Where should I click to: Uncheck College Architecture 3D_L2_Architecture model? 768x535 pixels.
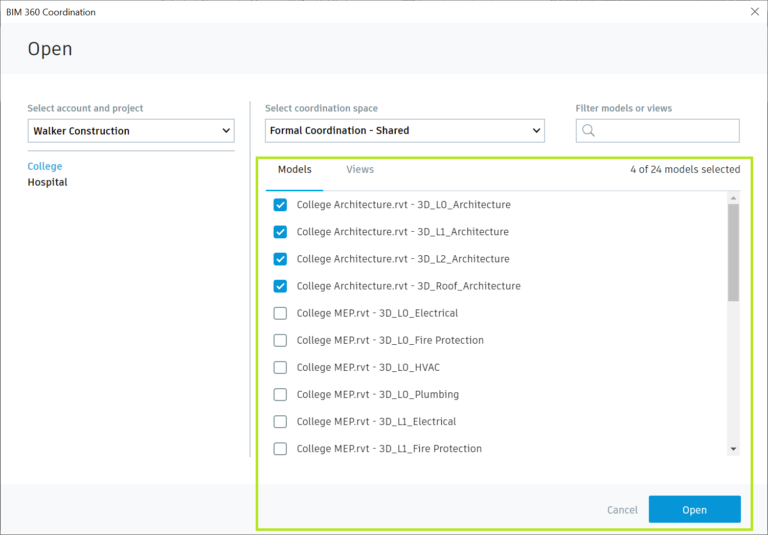(x=280, y=259)
